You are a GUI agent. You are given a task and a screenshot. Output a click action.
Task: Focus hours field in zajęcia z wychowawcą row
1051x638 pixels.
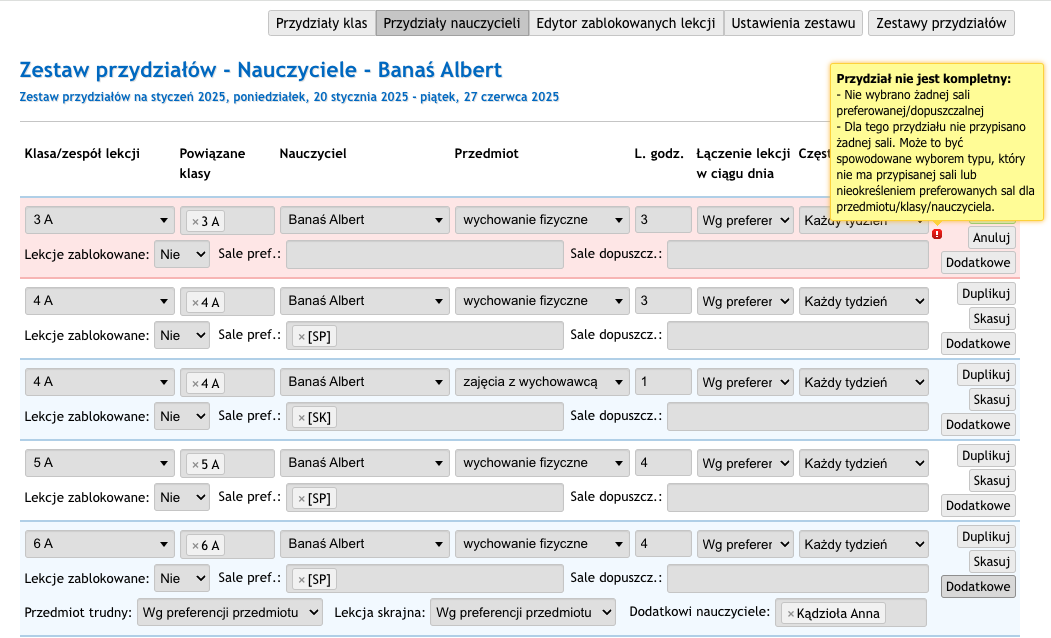coord(663,382)
